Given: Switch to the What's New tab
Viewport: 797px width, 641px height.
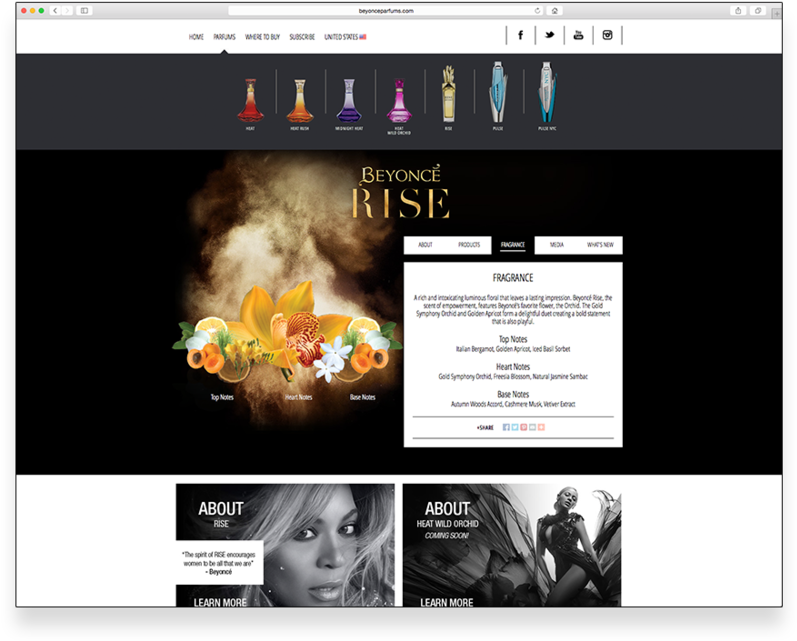Looking at the screenshot, I should [600, 245].
